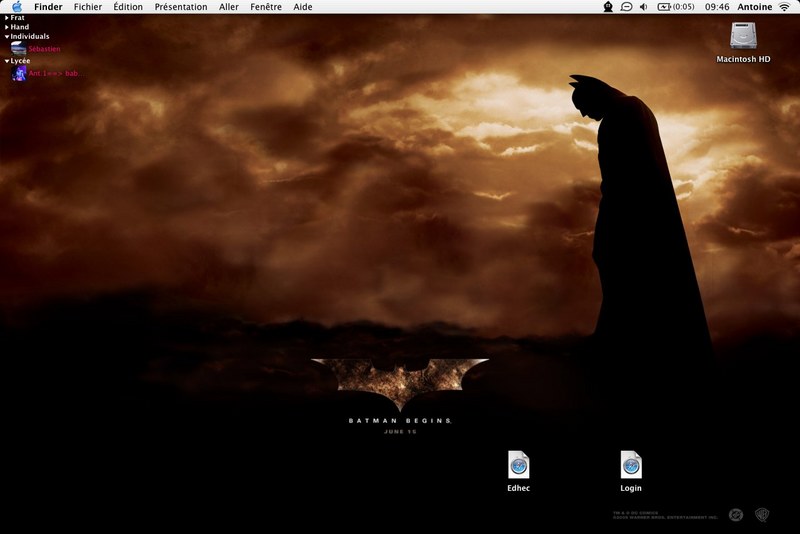This screenshot has width=800, height=534.
Task: Open the volume control in menu bar
Action: click(x=644, y=7)
